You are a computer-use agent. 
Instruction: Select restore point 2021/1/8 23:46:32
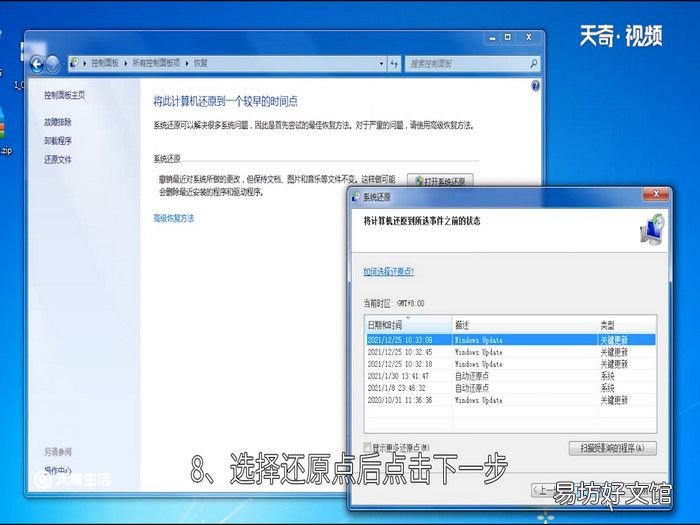point(511,388)
